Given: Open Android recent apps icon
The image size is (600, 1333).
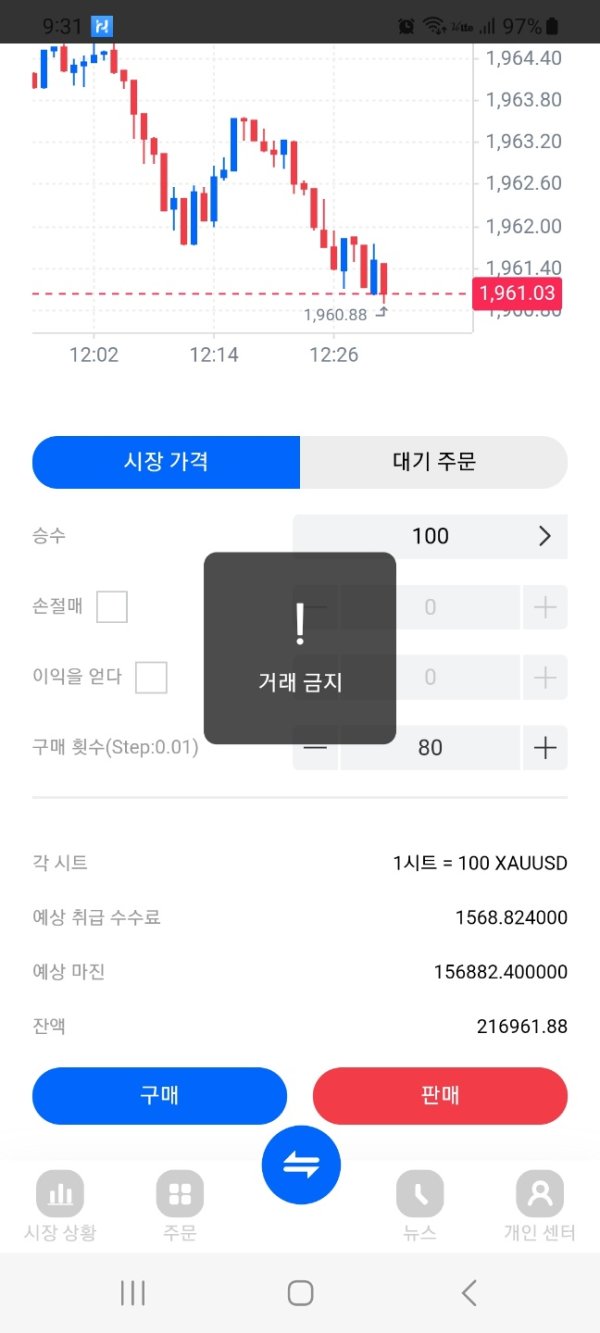Looking at the screenshot, I should point(132,1293).
